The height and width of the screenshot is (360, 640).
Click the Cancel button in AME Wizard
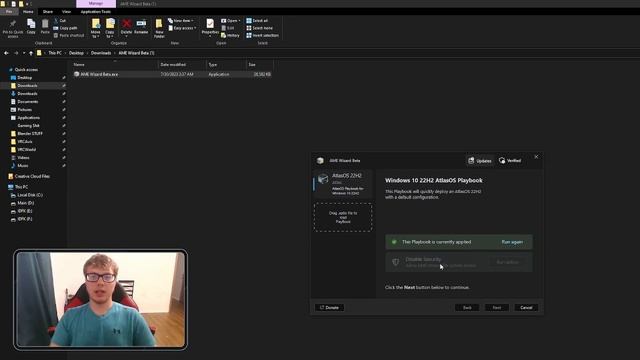[526, 307]
